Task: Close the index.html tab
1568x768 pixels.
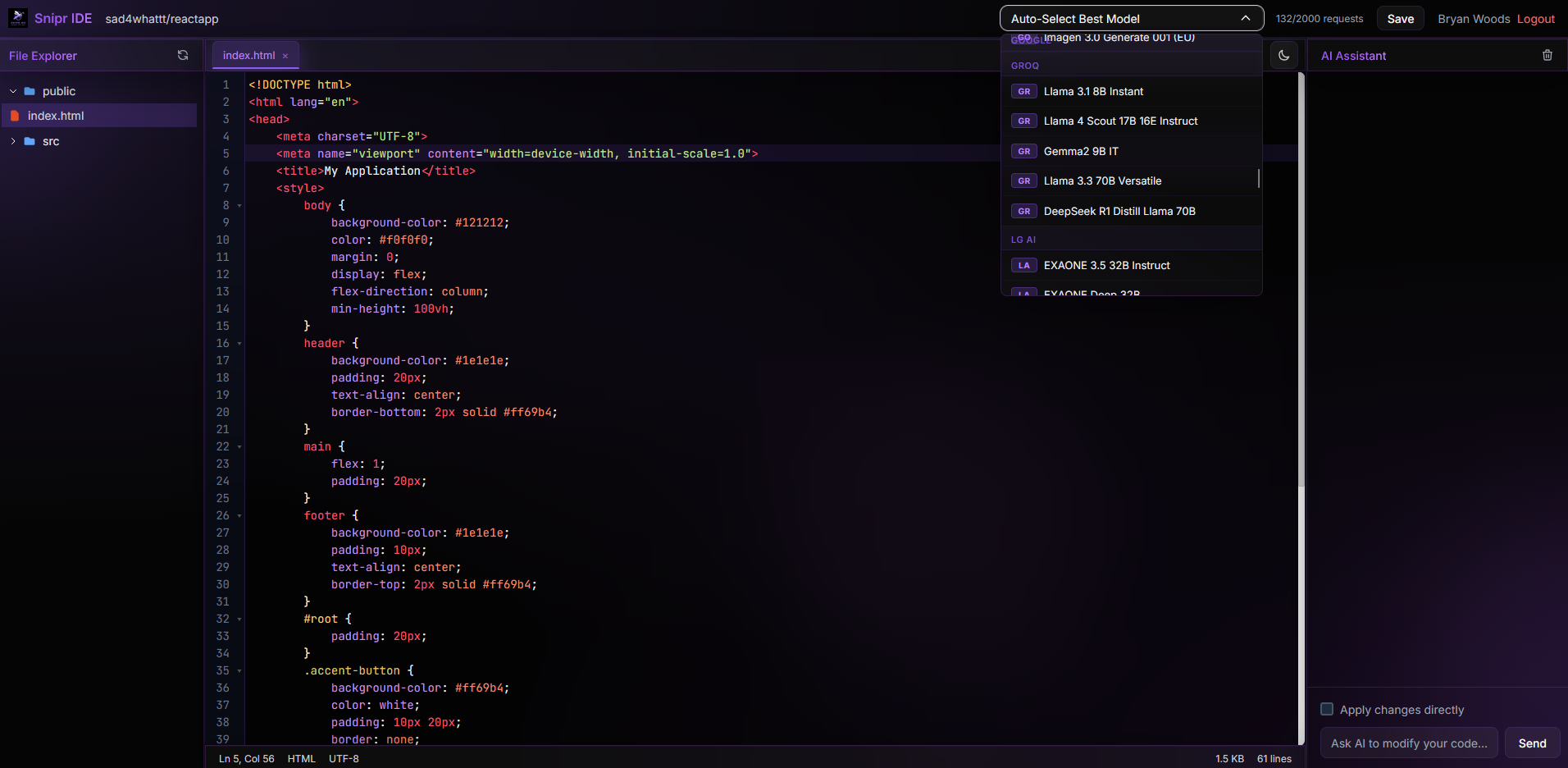Action: click(x=285, y=56)
